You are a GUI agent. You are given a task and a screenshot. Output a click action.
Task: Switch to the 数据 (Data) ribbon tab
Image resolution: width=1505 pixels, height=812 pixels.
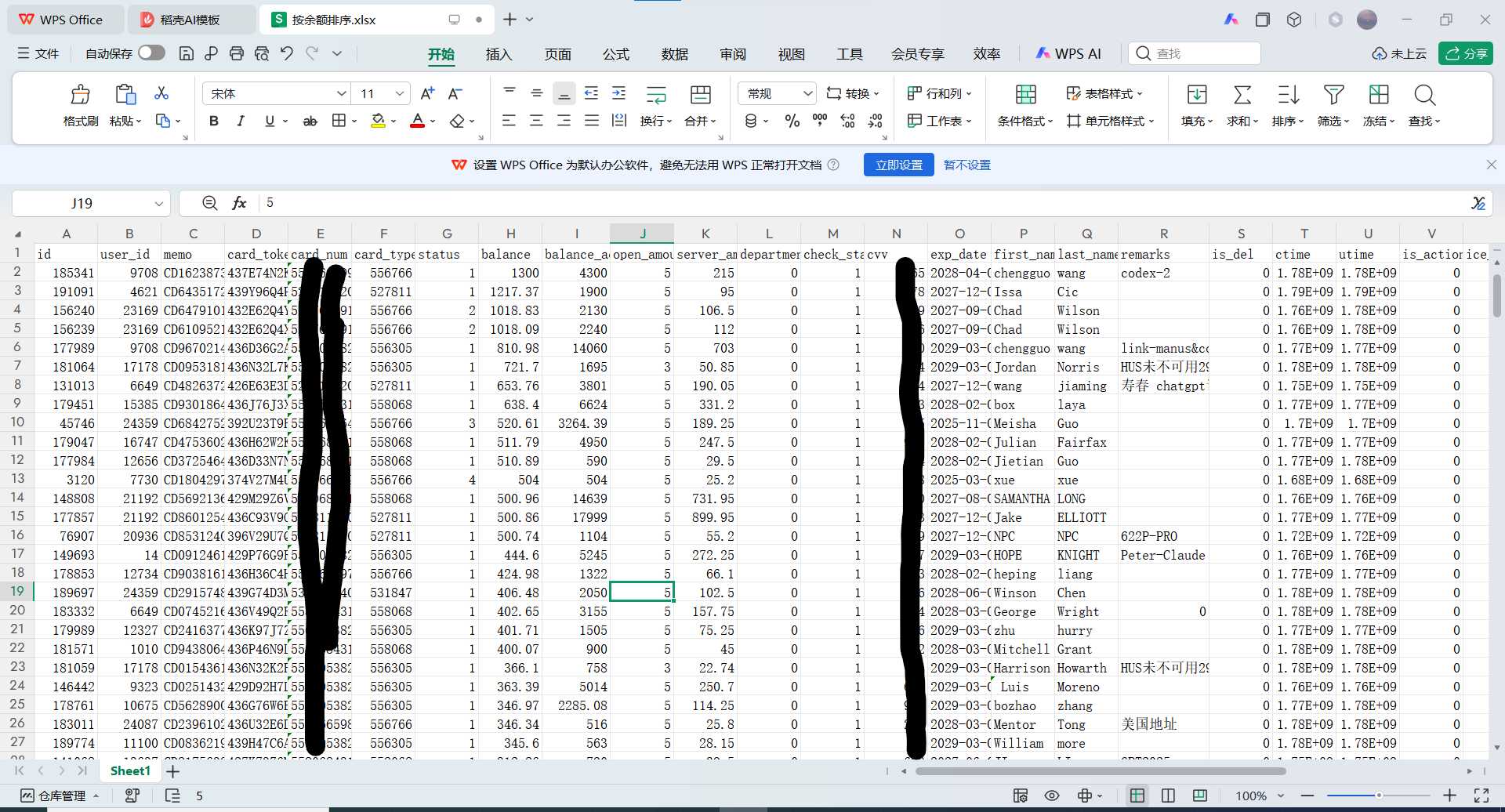(674, 53)
